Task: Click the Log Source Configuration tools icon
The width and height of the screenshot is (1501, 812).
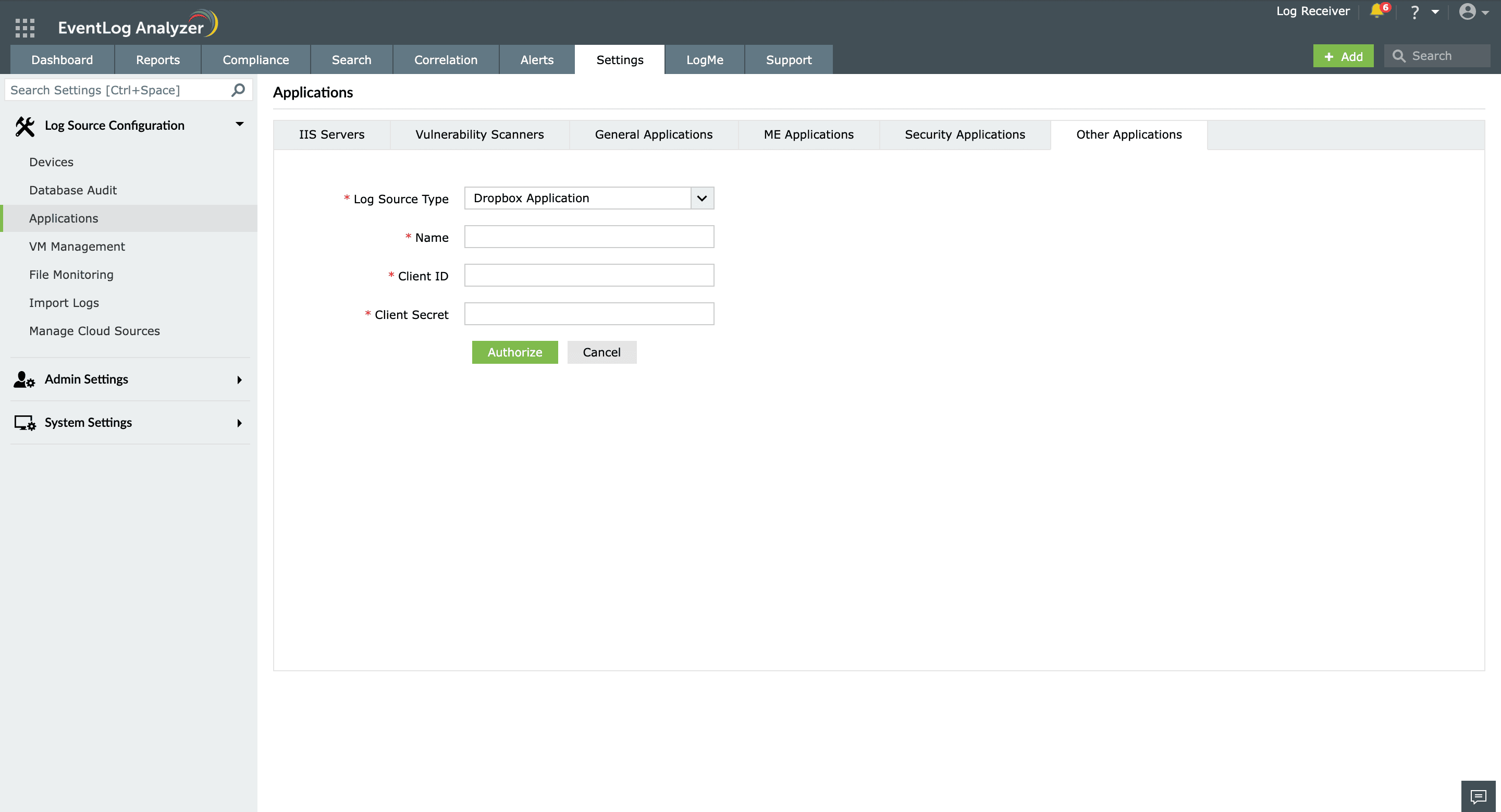Action: (25, 126)
